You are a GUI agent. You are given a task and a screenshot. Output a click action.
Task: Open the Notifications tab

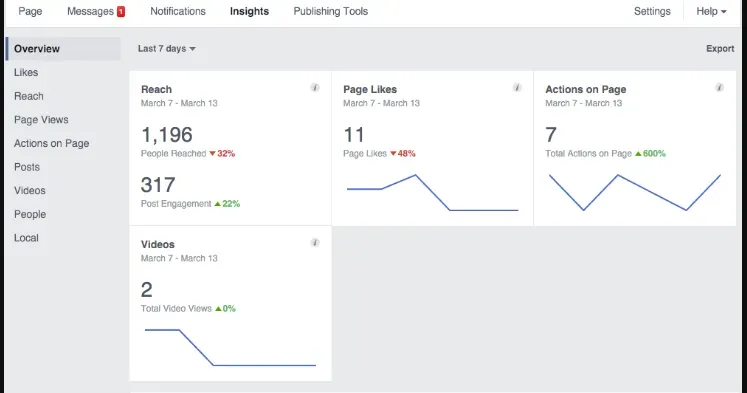coord(178,11)
